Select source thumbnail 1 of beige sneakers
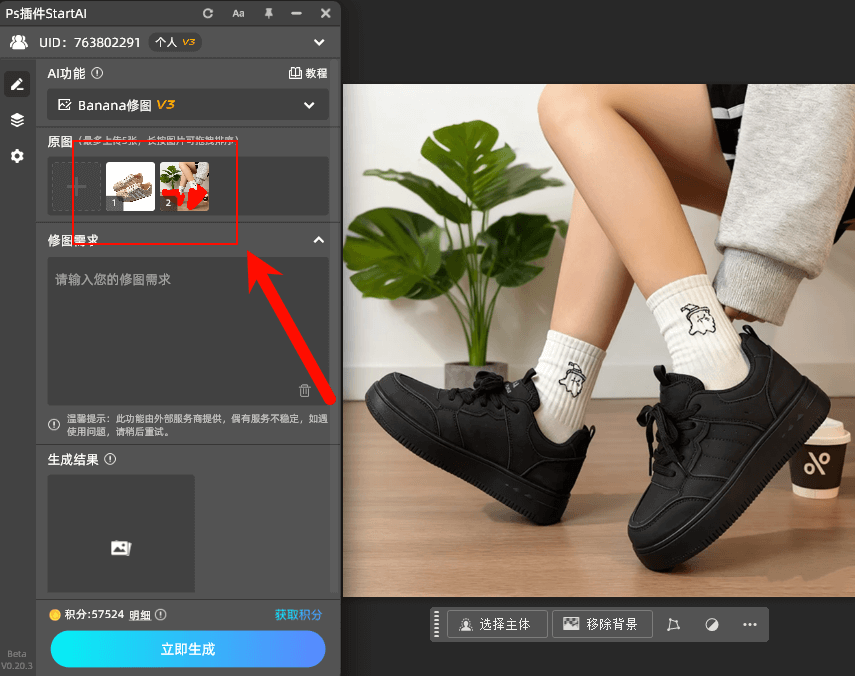 (130, 187)
